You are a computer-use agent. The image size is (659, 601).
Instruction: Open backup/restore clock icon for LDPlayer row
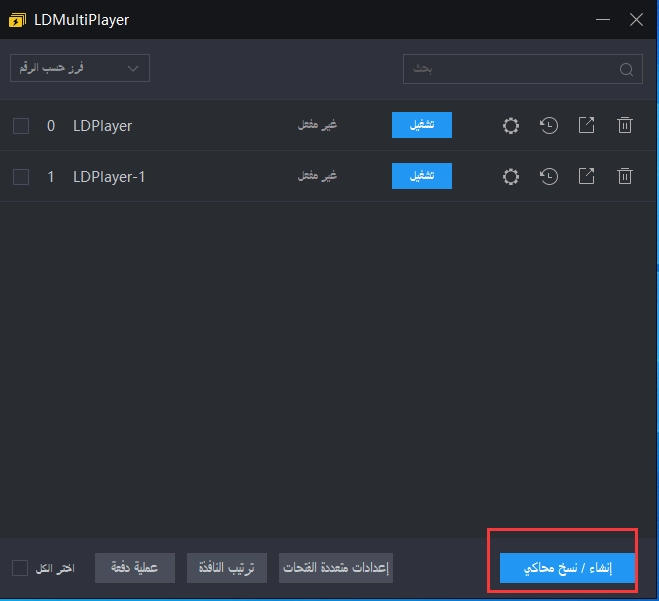point(548,125)
